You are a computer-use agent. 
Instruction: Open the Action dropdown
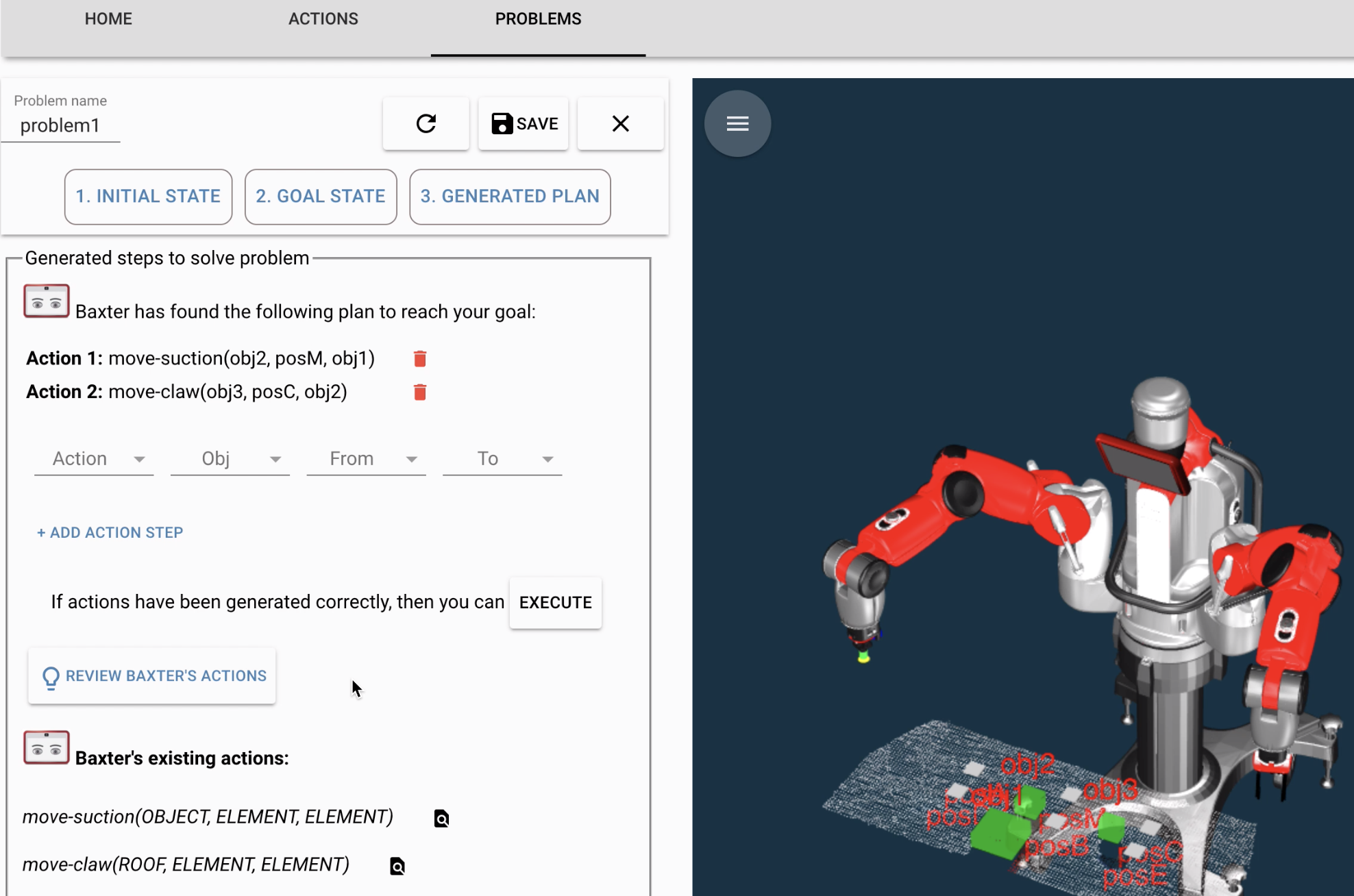pyautogui.click(x=94, y=459)
